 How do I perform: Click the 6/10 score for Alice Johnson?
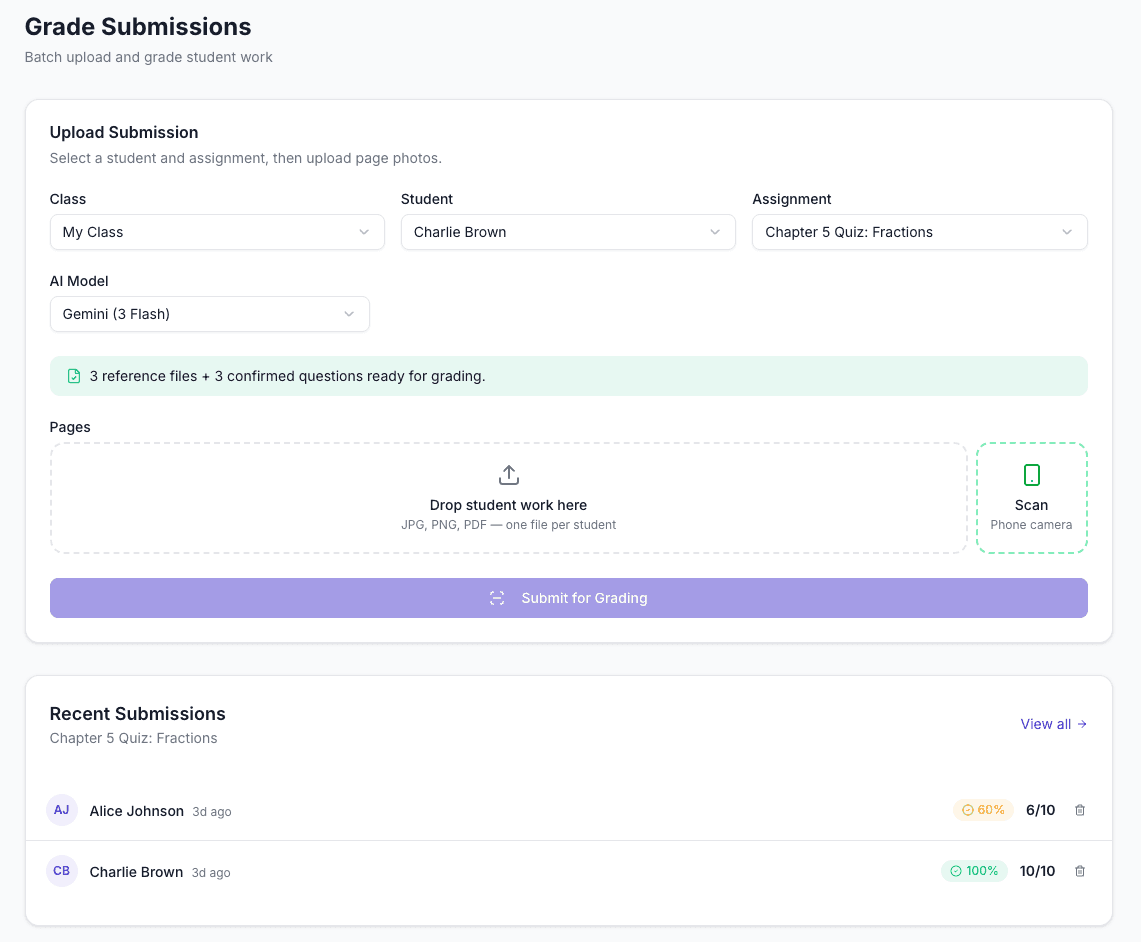pos(1040,810)
